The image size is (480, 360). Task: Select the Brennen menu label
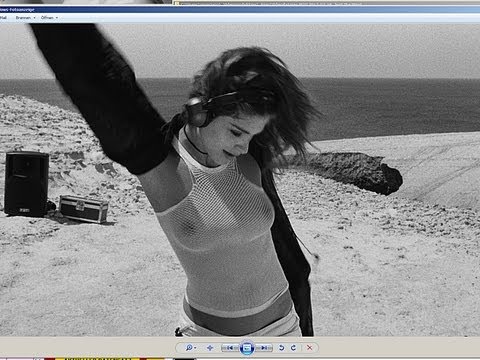tap(23, 18)
